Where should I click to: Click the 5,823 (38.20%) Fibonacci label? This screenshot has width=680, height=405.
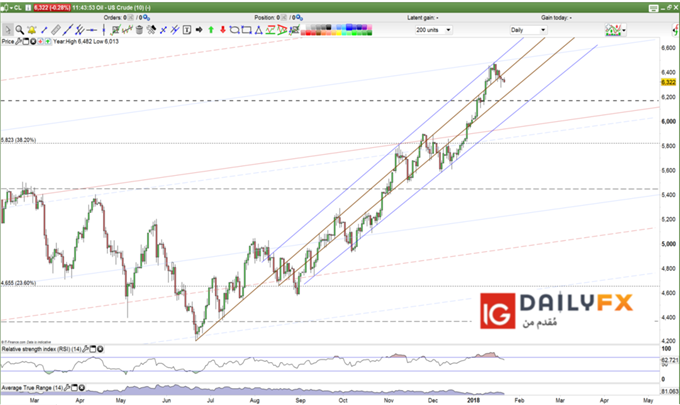point(18,140)
